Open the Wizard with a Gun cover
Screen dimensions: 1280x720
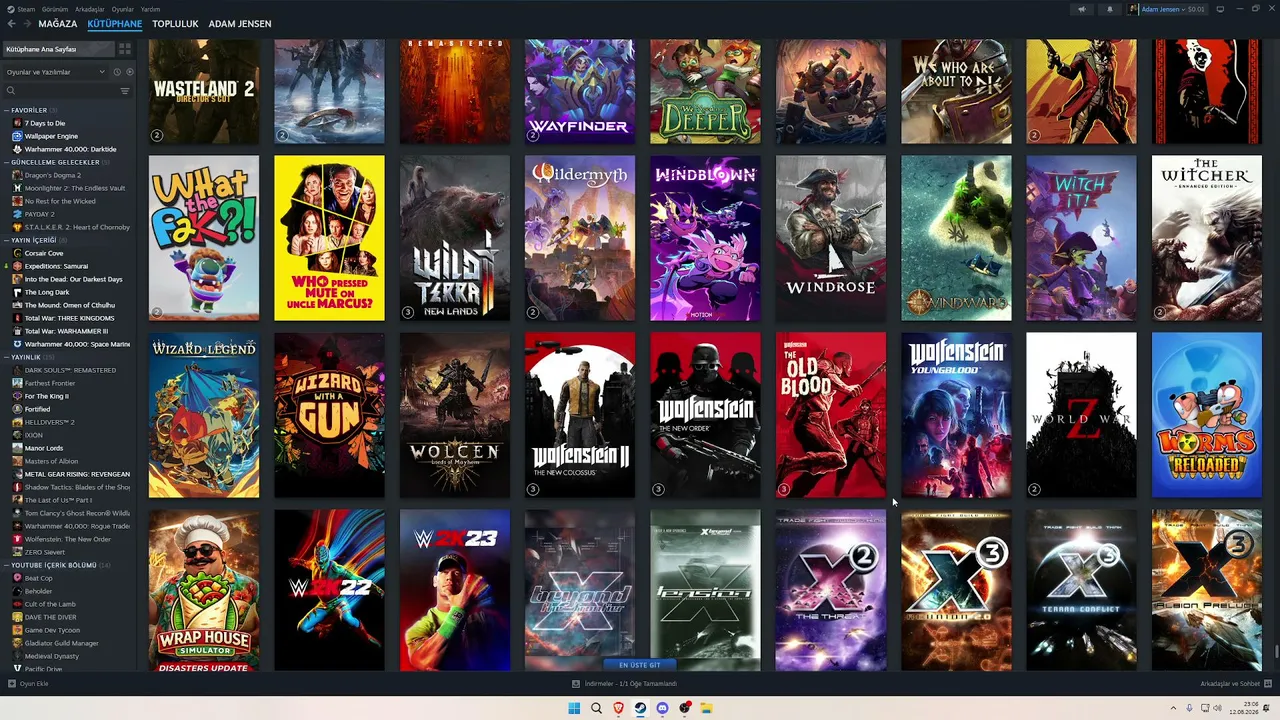(x=329, y=415)
